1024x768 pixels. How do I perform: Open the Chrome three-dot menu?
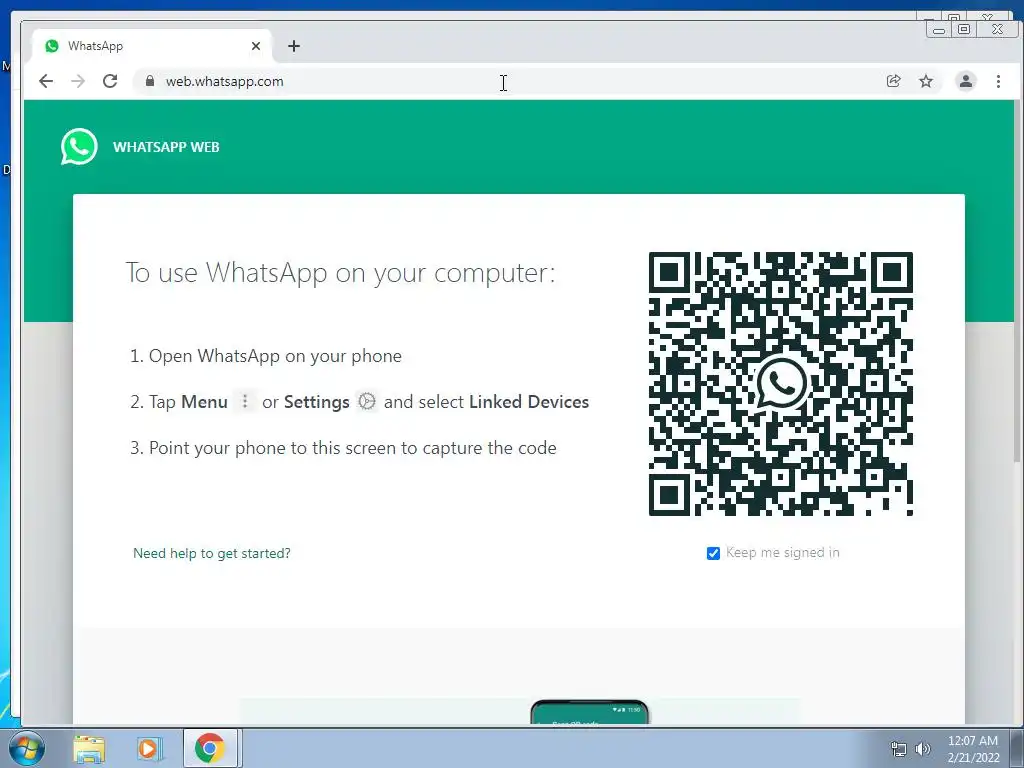(x=998, y=81)
